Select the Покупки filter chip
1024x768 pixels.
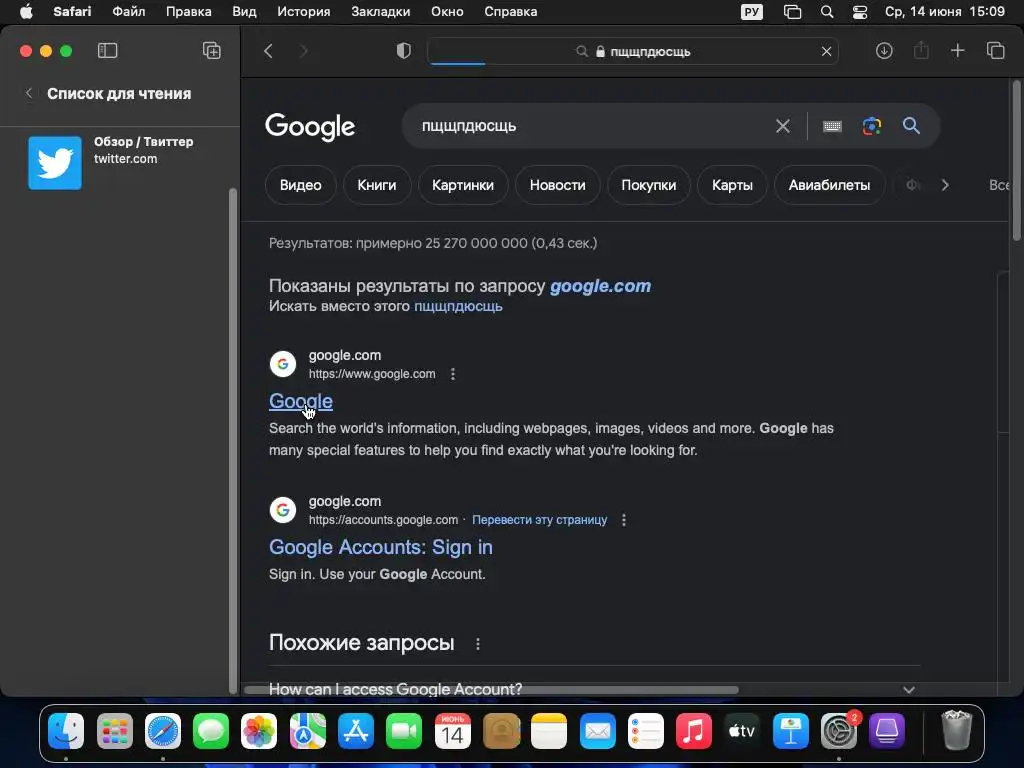[x=648, y=185]
